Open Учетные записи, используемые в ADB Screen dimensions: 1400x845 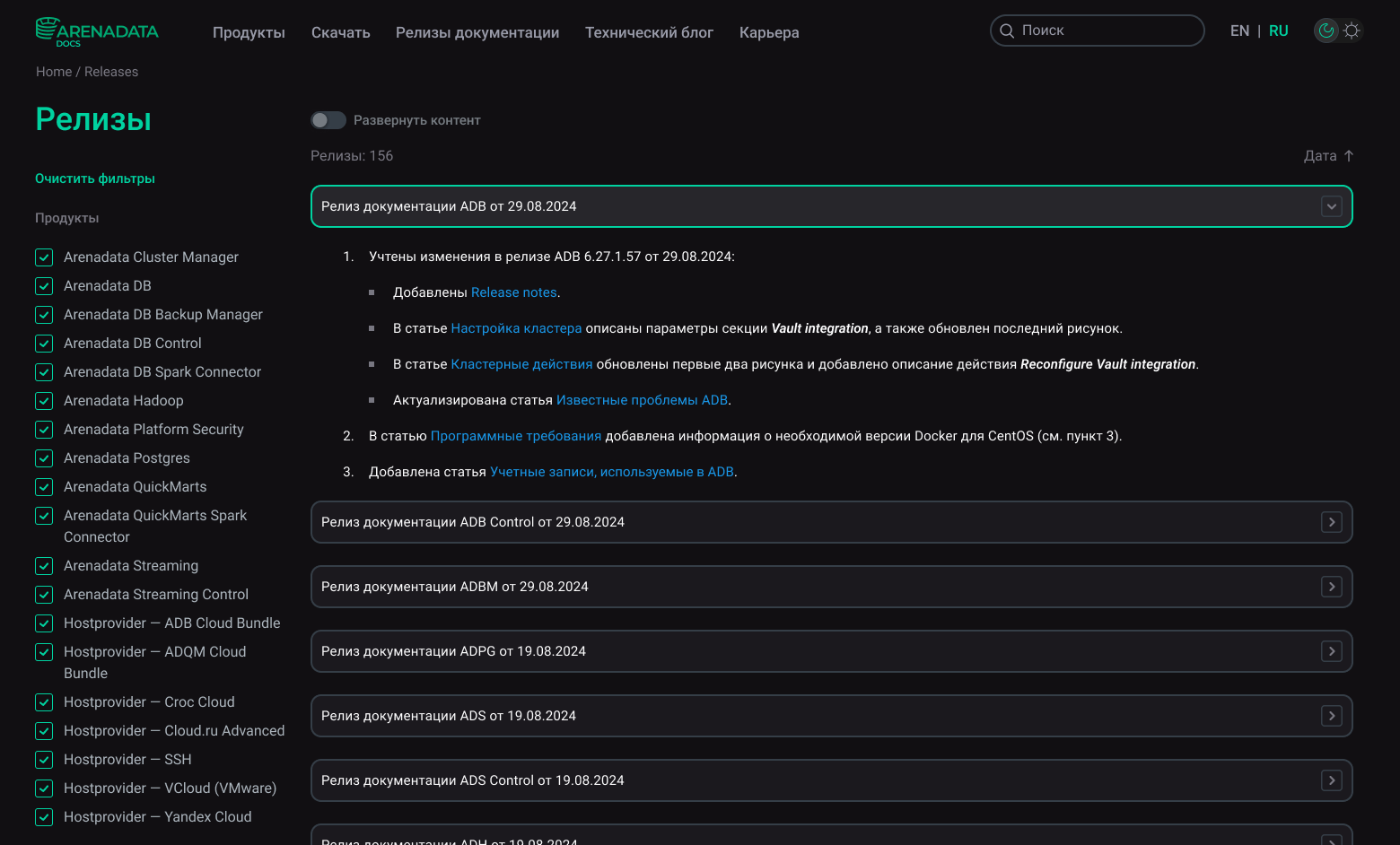pos(612,472)
